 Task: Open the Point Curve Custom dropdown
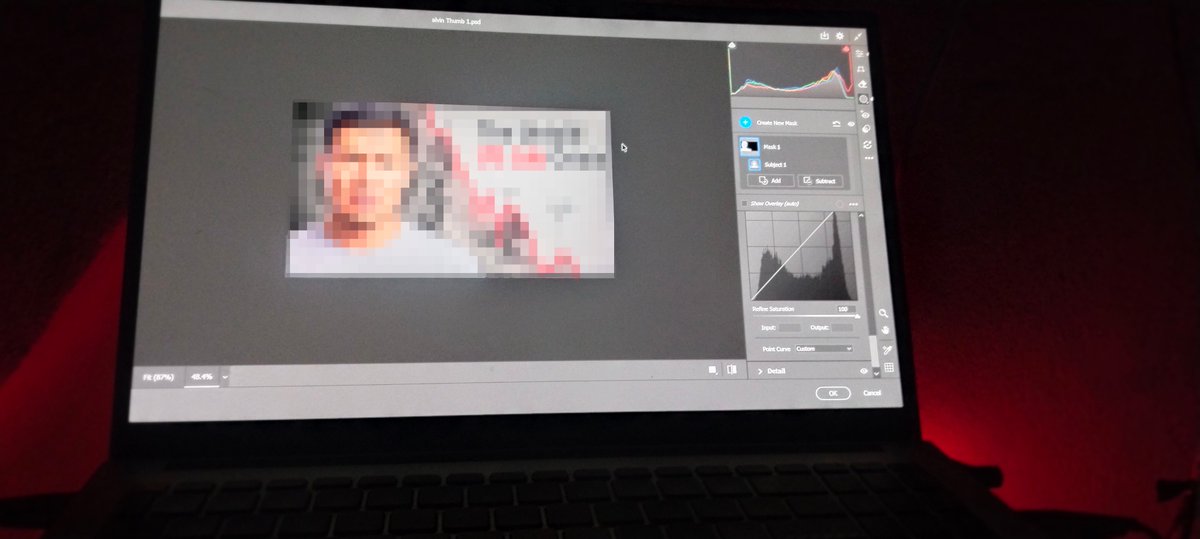pos(823,348)
